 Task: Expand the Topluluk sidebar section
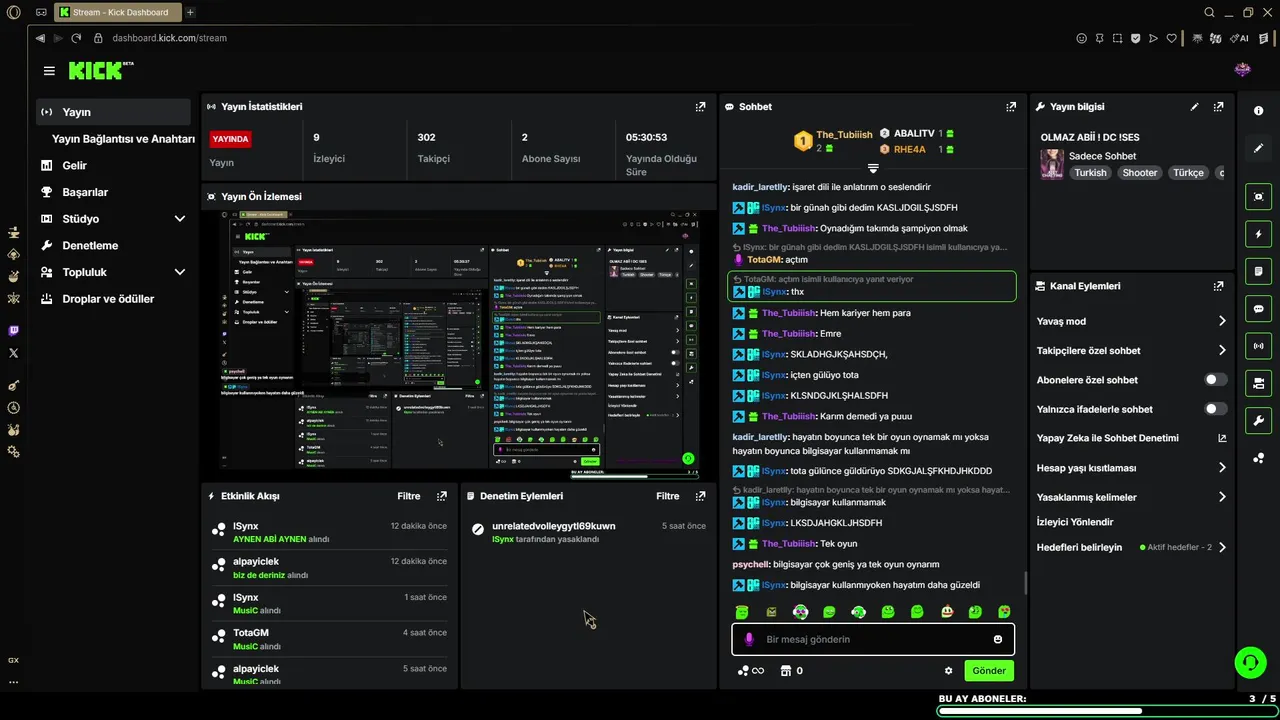pyautogui.click(x=180, y=272)
